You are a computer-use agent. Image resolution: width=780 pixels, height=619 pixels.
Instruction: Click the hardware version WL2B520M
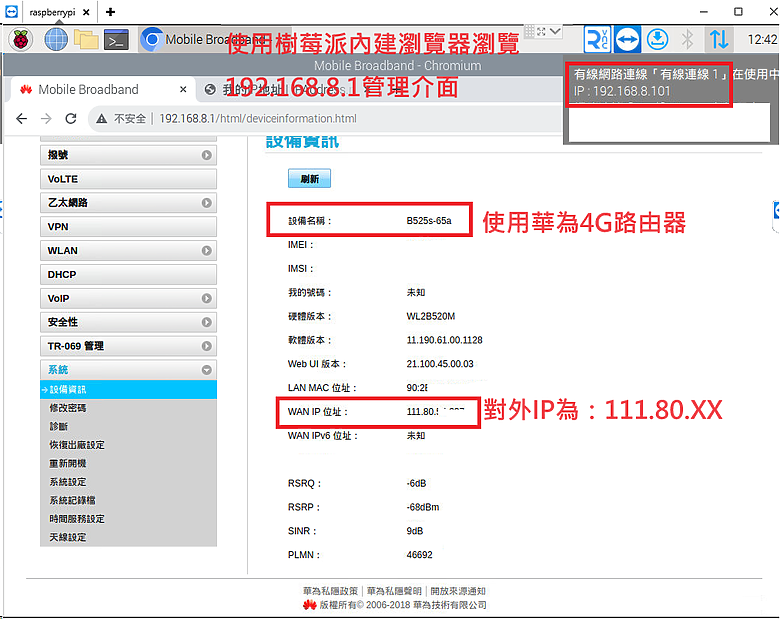(x=431, y=316)
